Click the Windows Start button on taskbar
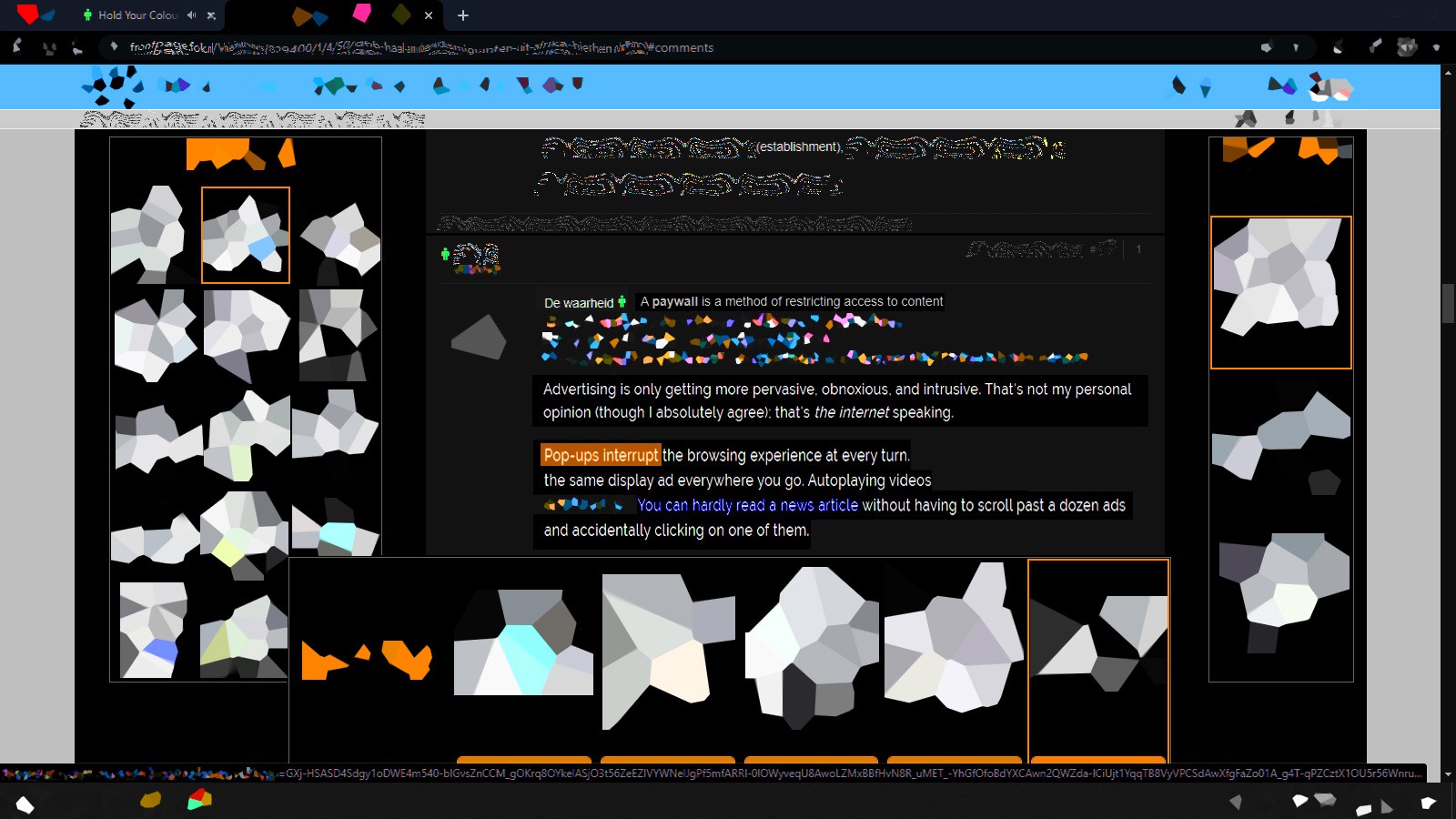The height and width of the screenshot is (819, 1456). click(x=25, y=803)
